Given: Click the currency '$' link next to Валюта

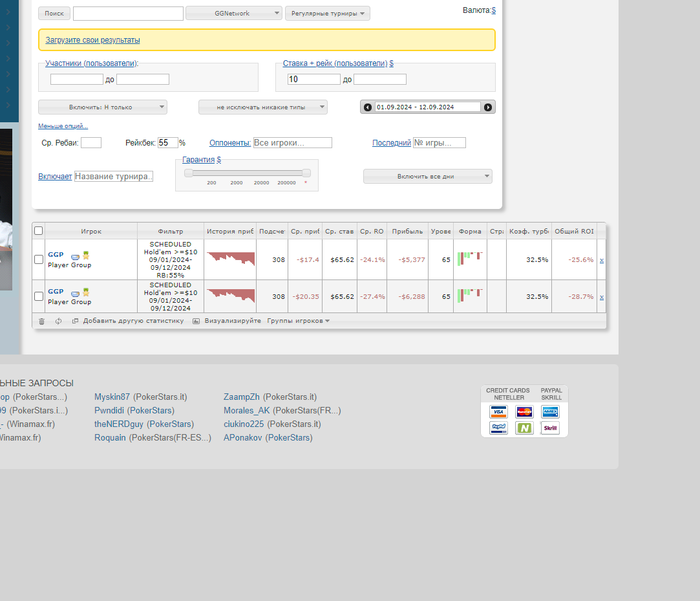Looking at the screenshot, I should pyautogui.click(x=494, y=10).
